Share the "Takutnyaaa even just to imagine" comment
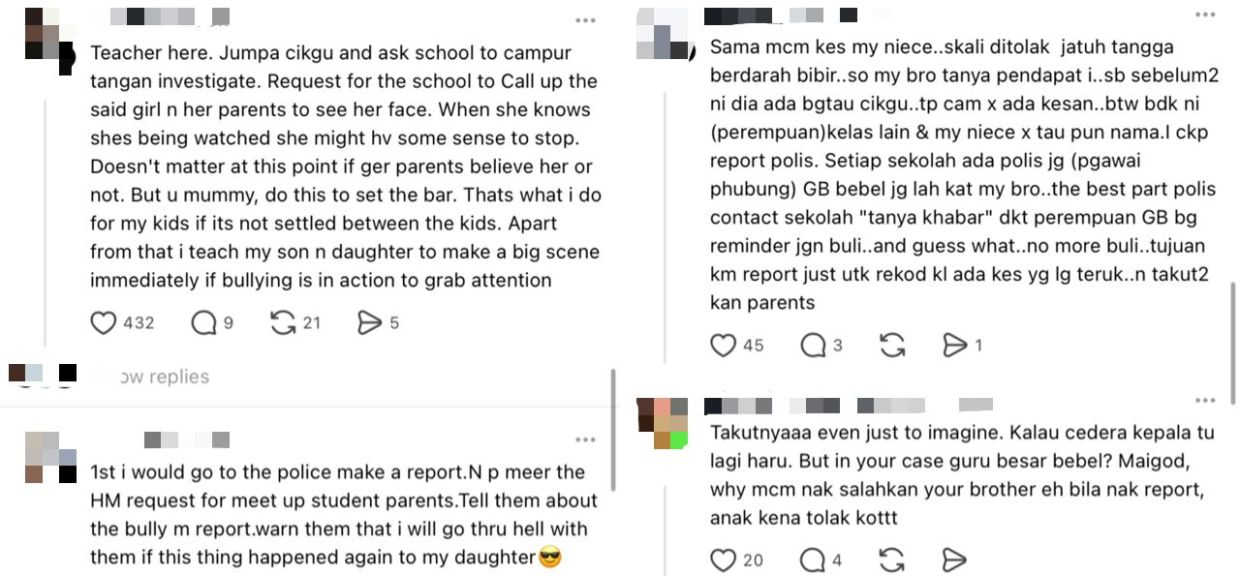Image resolution: width=1240 pixels, height=576 pixels. tap(955, 560)
